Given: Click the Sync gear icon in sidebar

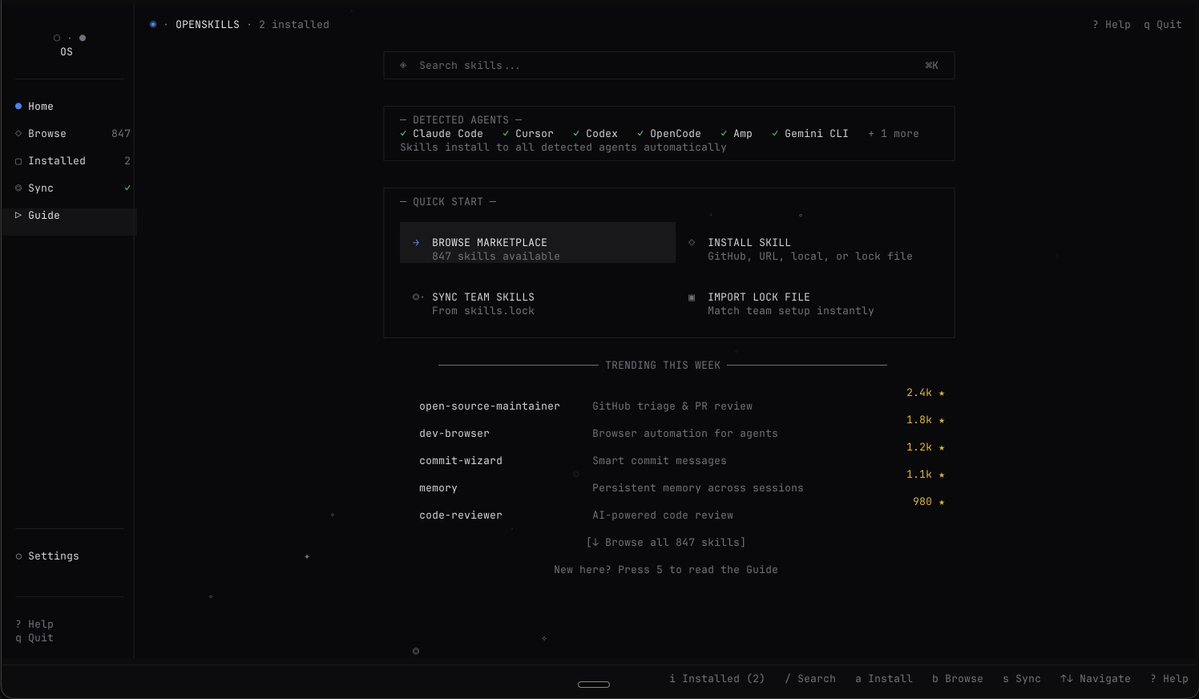Looking at the screenshot, I should (18, 188).
